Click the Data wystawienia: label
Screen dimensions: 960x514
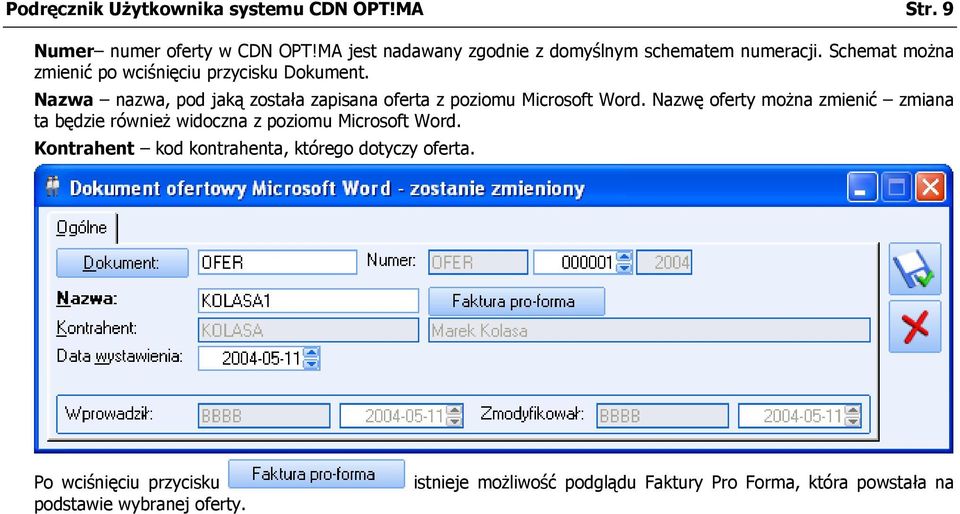click(x=119, y=356)
